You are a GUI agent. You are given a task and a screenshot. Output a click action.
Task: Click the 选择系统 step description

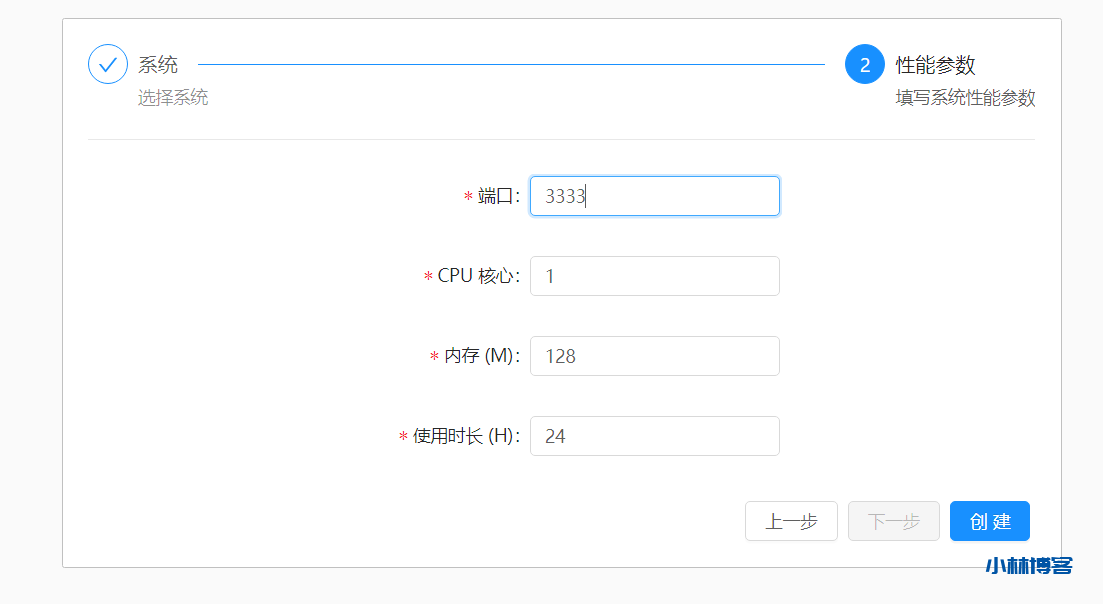173,98
